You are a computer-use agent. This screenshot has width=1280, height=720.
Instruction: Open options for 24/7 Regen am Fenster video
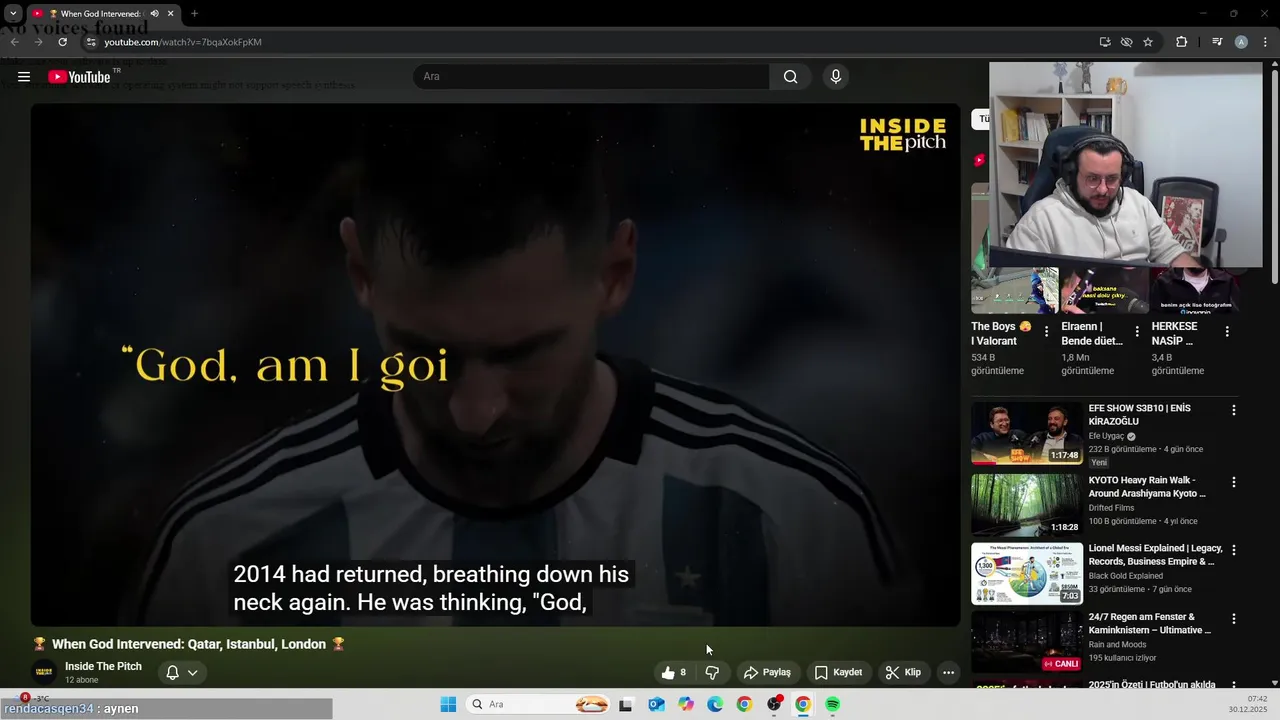coord(1233,619)
